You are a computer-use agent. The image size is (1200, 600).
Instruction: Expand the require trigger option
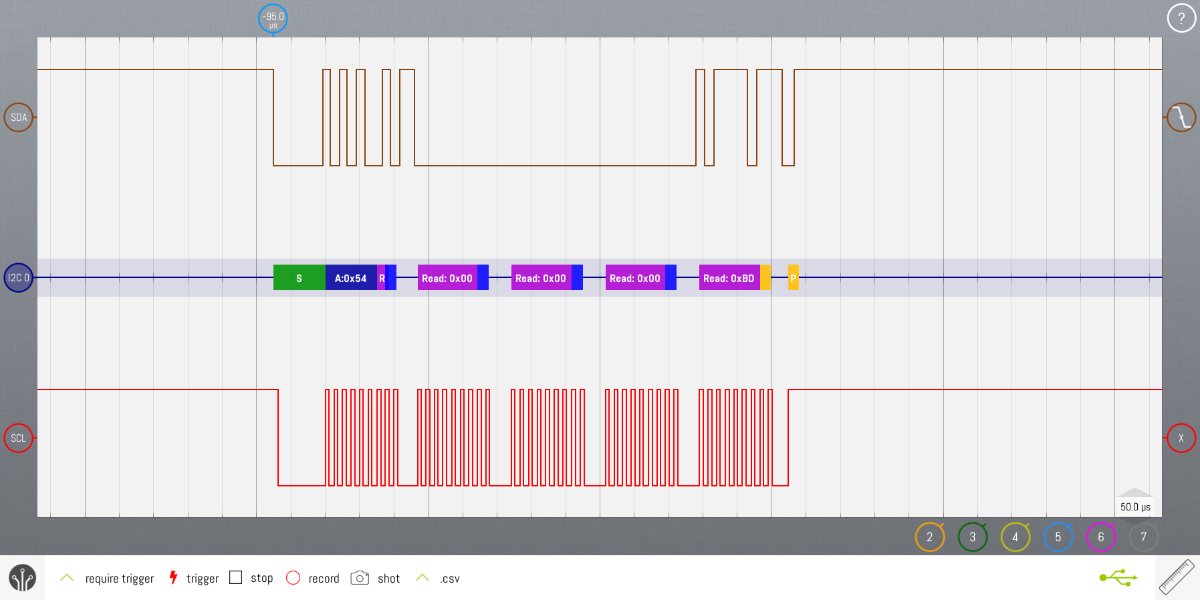tap(67, 578)
